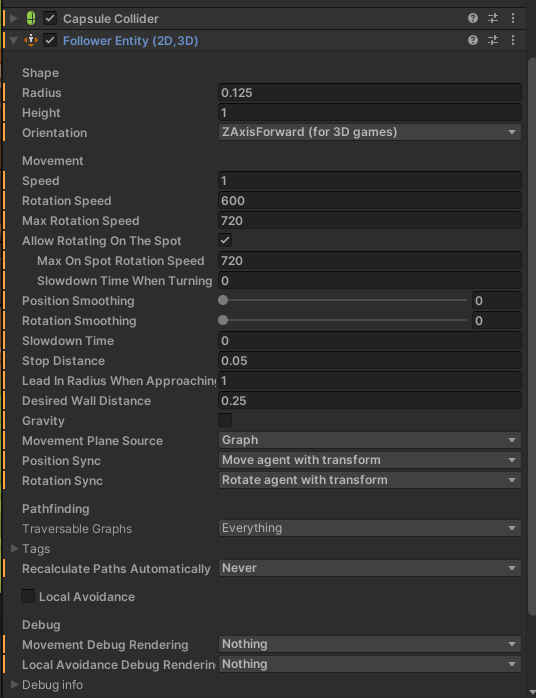The width and height of the screenshot is (536, 698).
Task: Click the Radius property label
Action: coord(42,93)
